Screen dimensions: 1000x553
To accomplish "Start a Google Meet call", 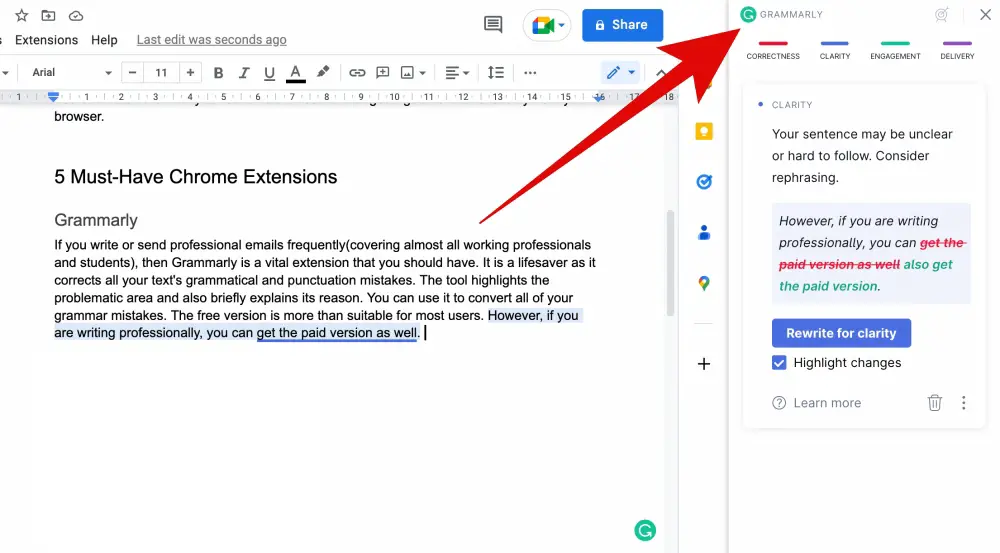I will 547,26.
